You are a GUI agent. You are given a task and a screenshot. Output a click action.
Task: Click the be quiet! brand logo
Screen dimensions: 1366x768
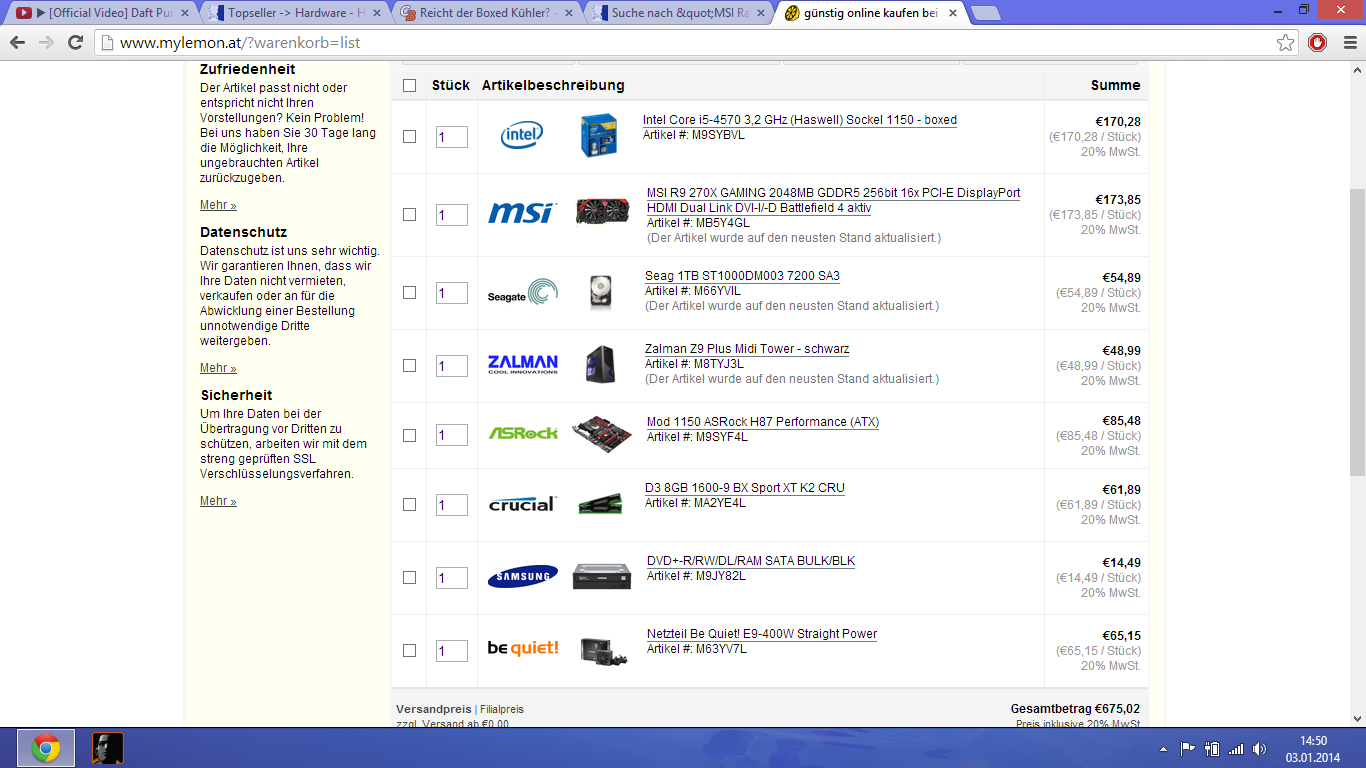pos(523,648)
